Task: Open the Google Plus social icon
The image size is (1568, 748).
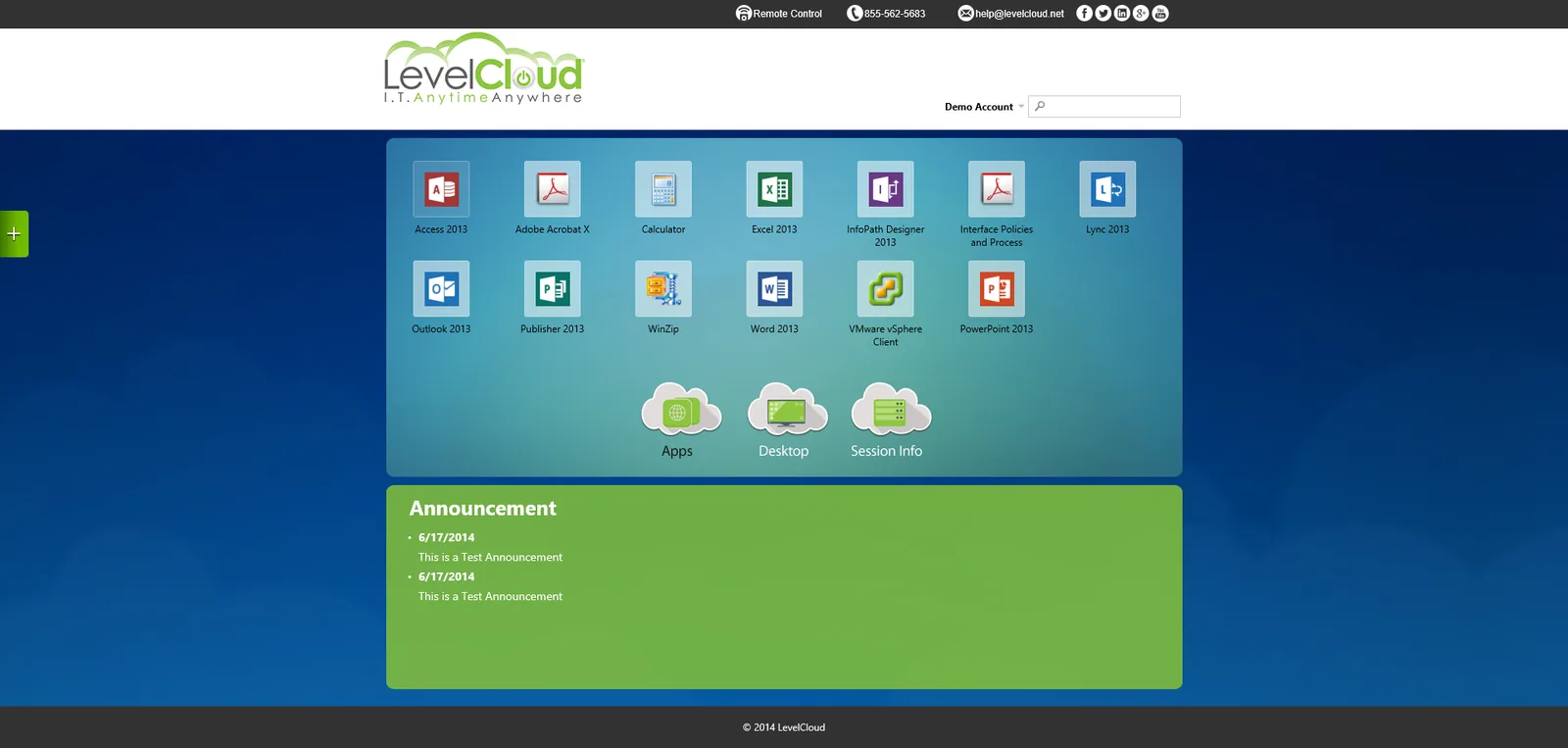Action: coord(1141,13)
